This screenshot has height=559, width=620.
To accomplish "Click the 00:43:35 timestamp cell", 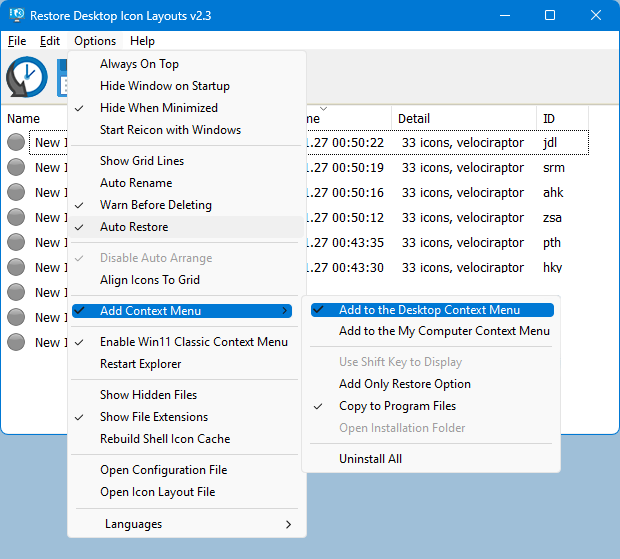I will click(345, 242).
